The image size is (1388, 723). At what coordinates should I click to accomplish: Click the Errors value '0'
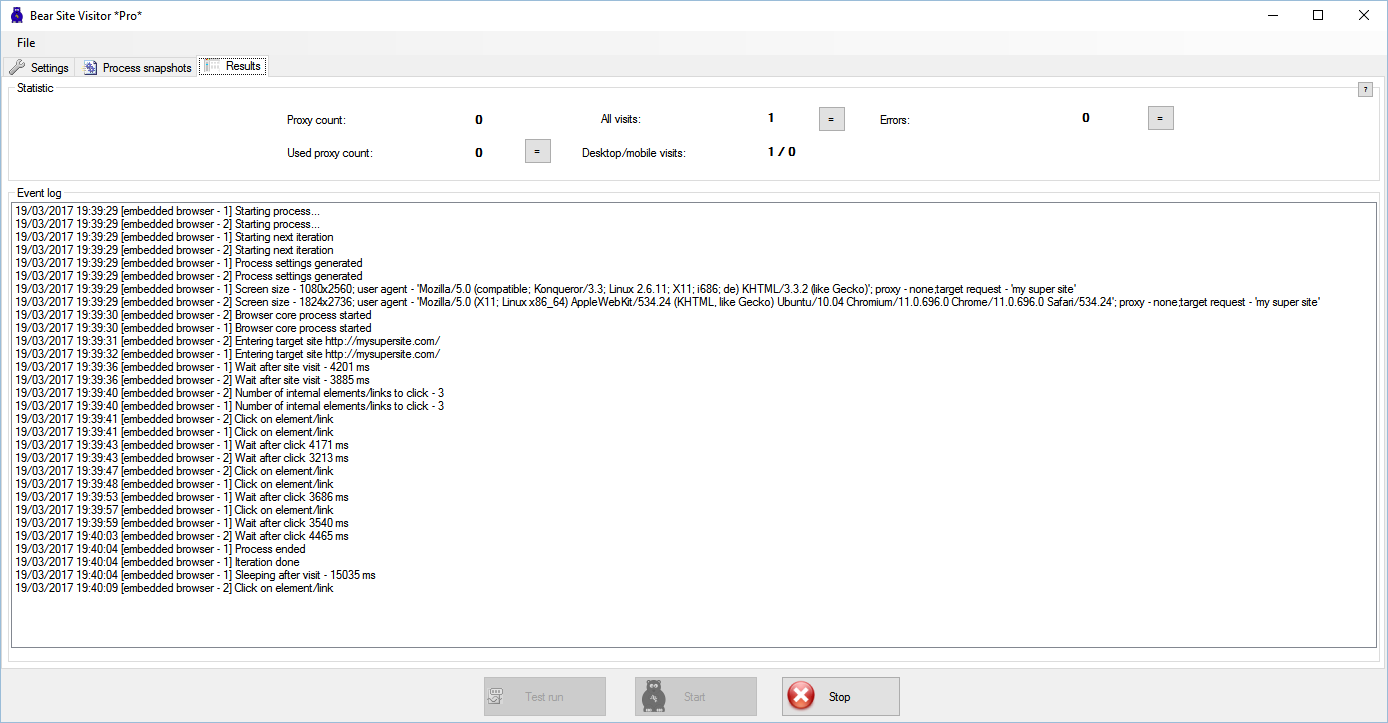coord(1086,118)
